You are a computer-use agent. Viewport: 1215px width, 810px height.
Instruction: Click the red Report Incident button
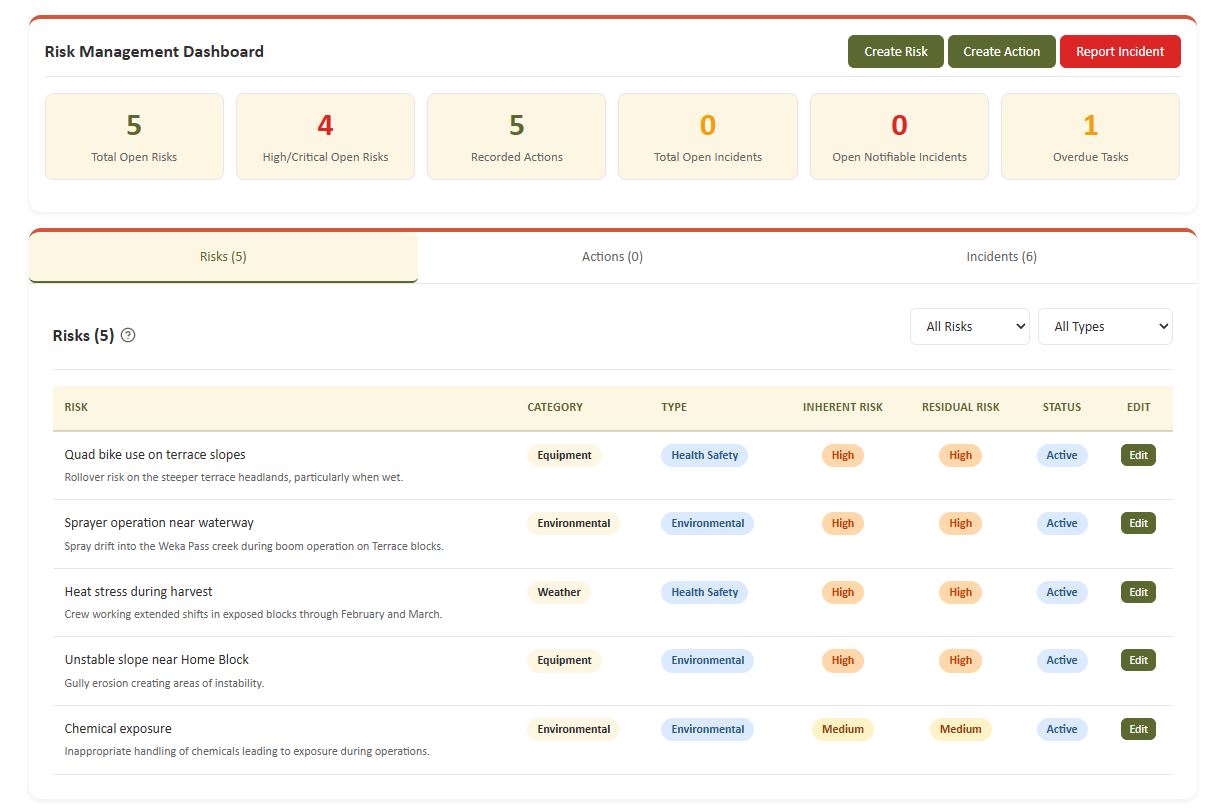tap(1120, 52)
